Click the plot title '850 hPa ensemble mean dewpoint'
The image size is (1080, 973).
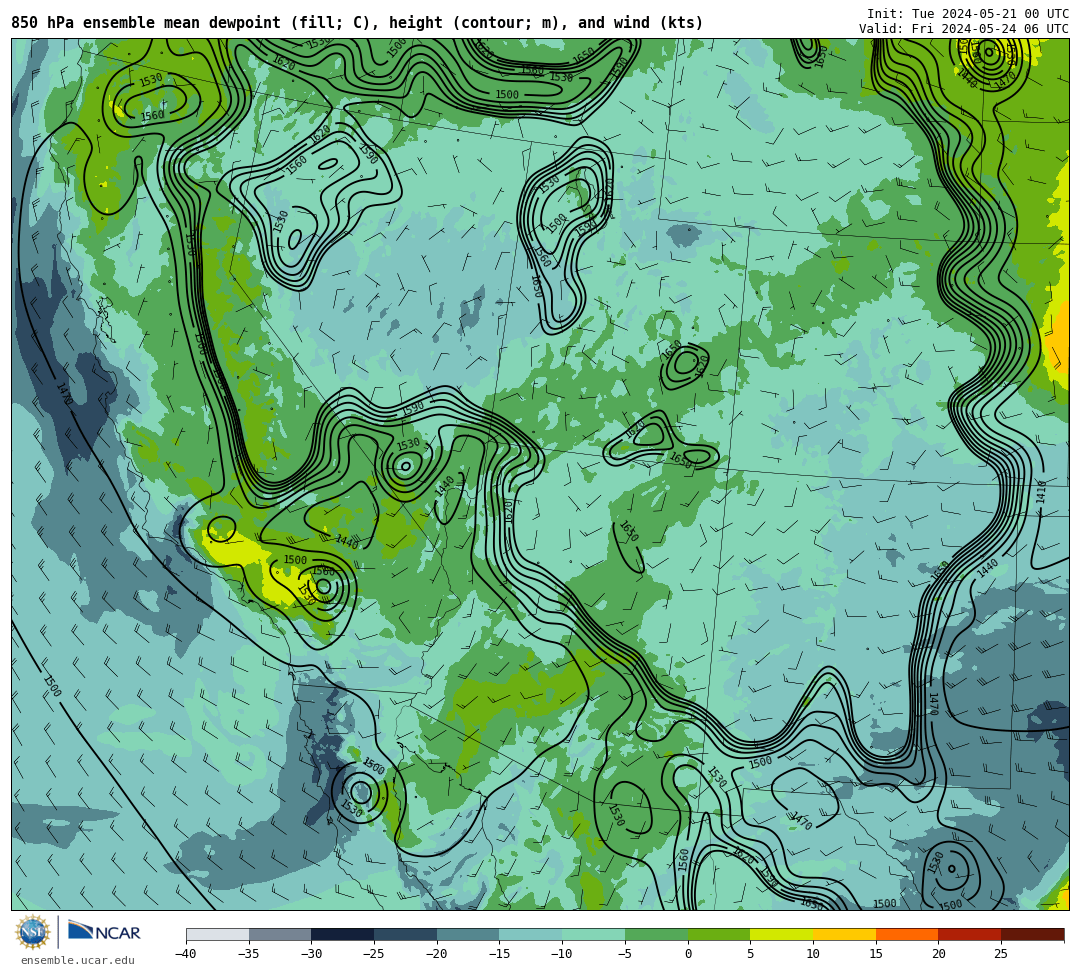146,23
